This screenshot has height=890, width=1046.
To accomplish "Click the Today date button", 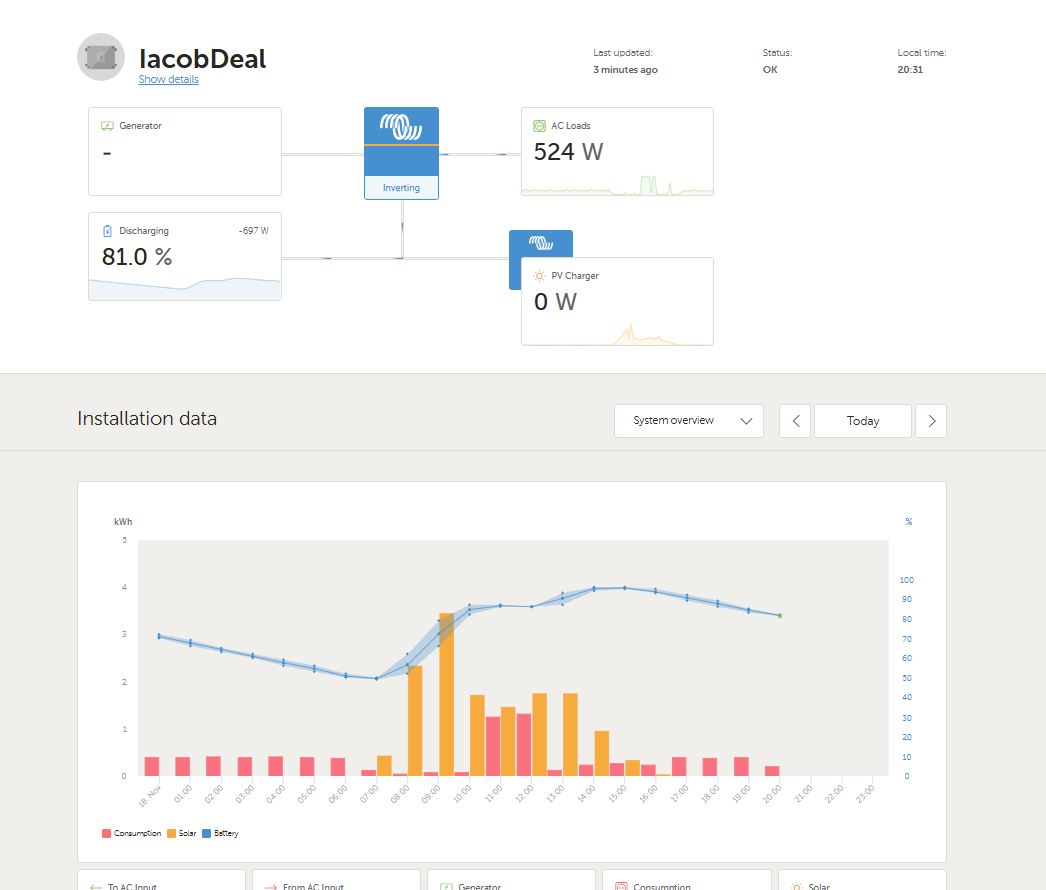I will (862, 421).
